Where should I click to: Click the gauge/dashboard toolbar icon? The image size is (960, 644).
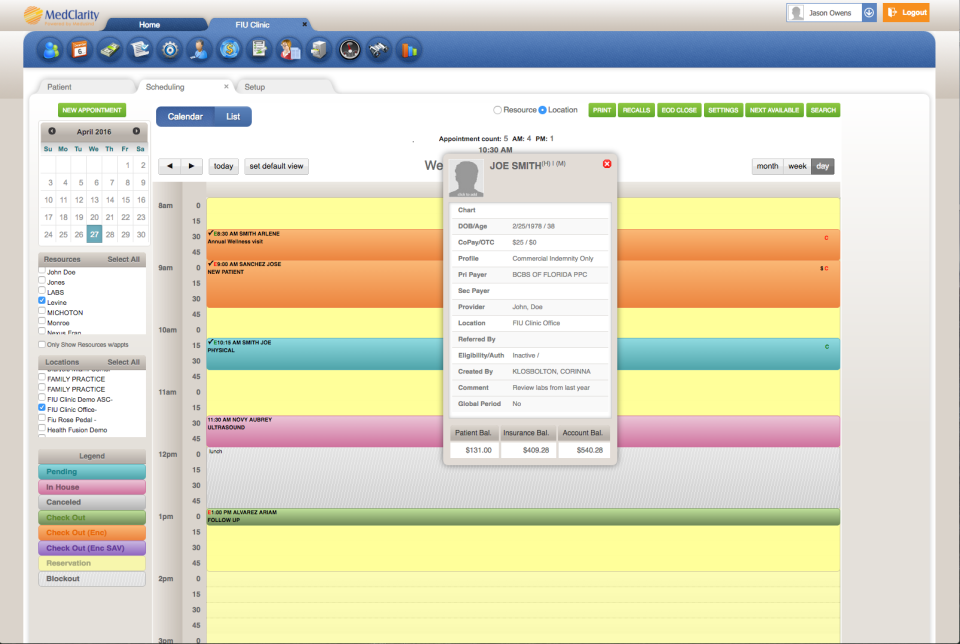(349, 48)
